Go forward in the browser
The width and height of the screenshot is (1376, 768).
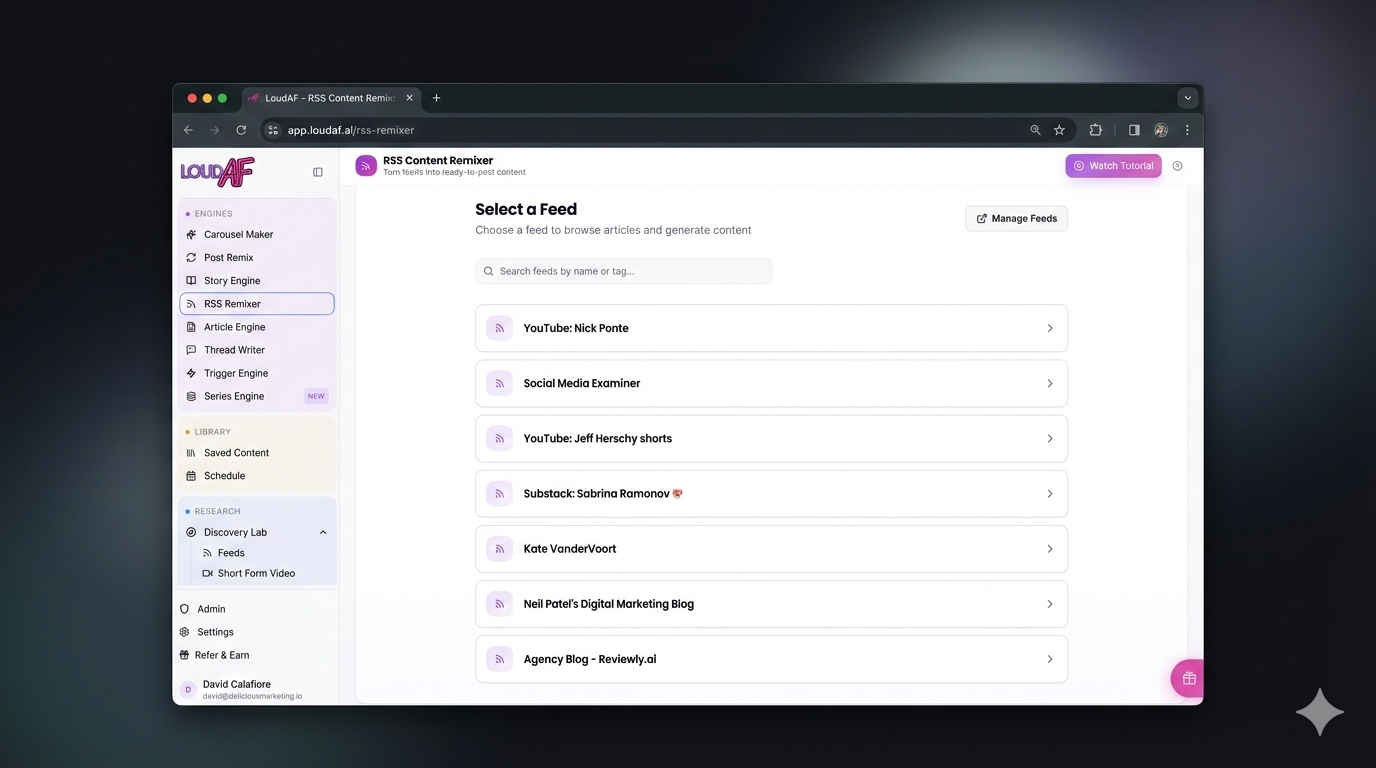[214, 130]
